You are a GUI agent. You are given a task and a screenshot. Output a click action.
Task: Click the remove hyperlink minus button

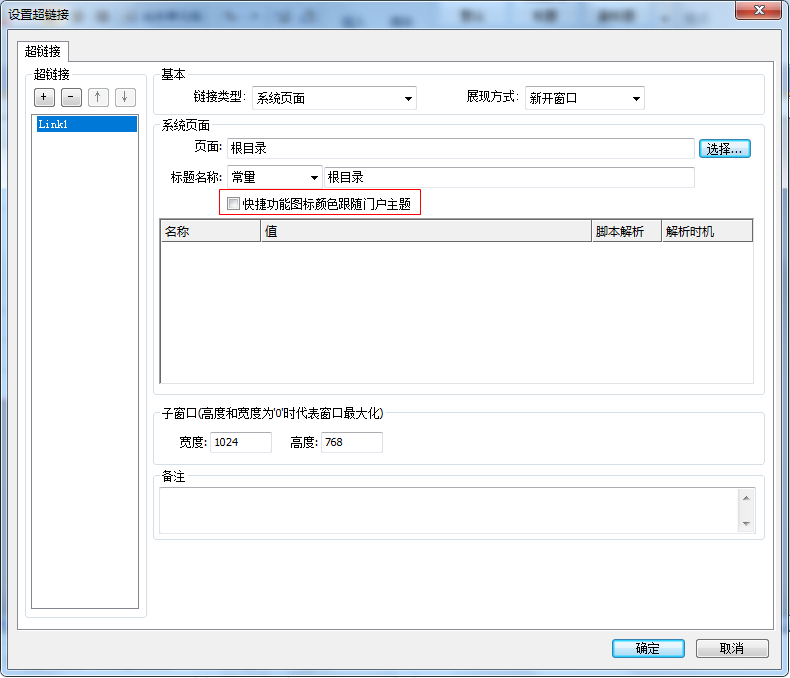click(x=71, y=97)
